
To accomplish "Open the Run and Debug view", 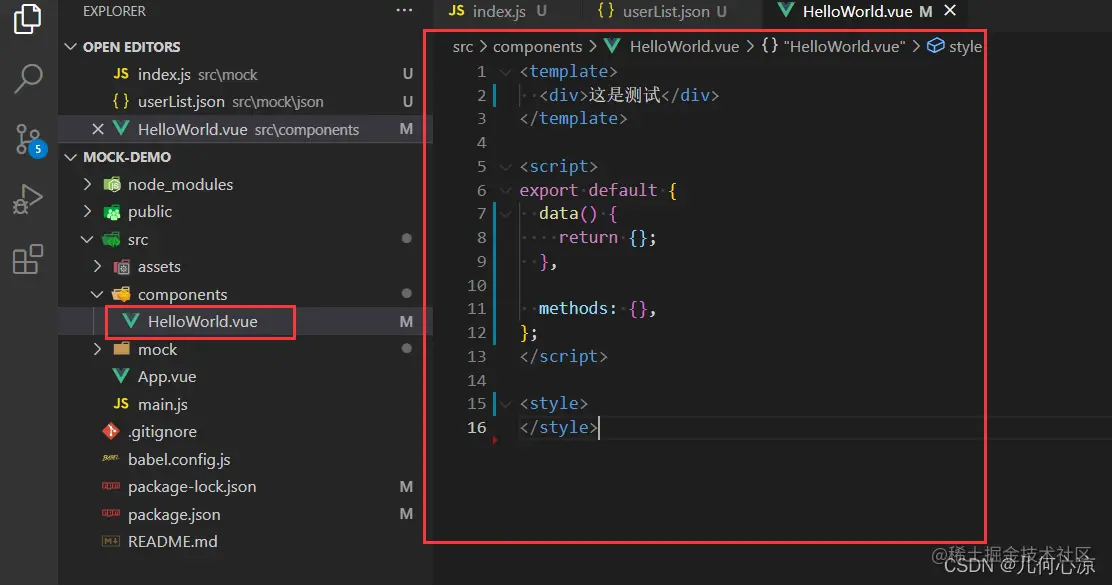I will (28, 199).
